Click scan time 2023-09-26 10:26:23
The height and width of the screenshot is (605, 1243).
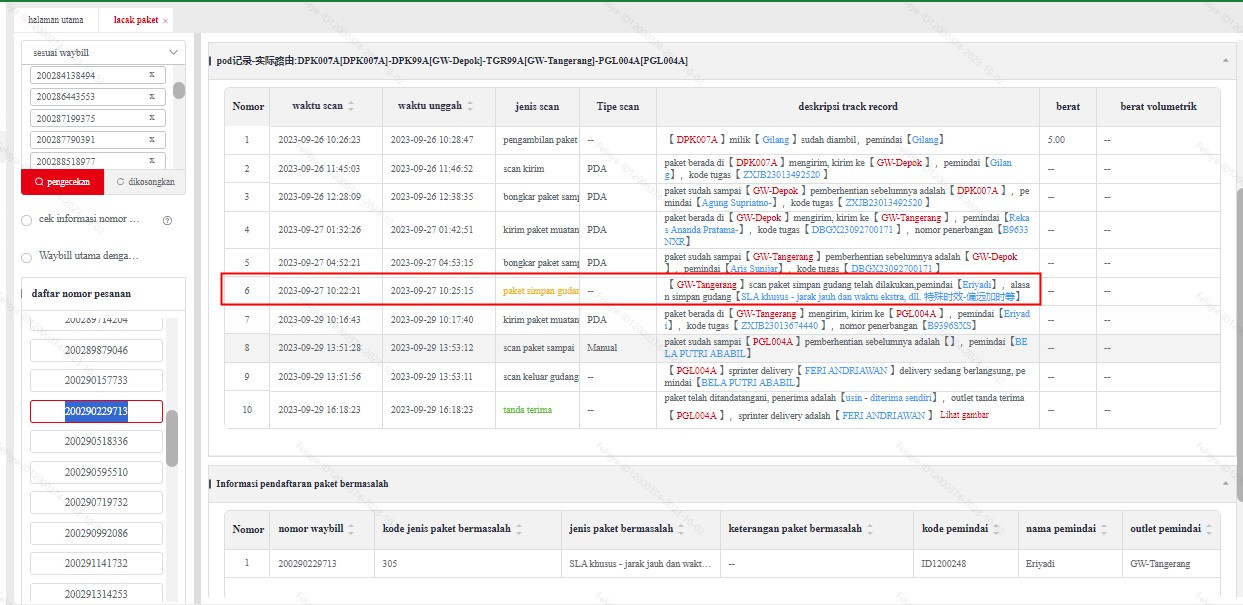pos(319,140)
